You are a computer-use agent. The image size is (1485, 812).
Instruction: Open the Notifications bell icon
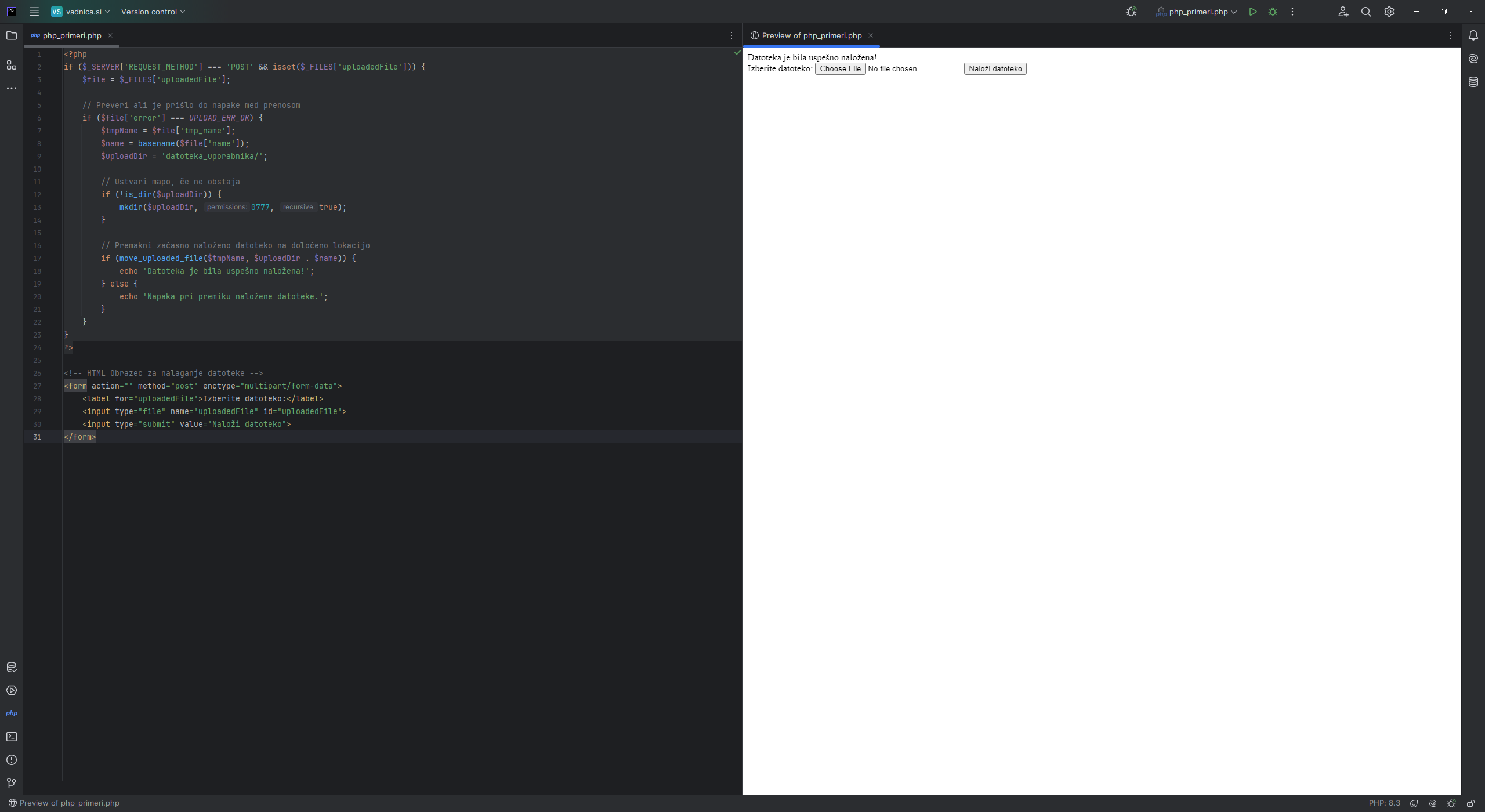(1473, 35)
